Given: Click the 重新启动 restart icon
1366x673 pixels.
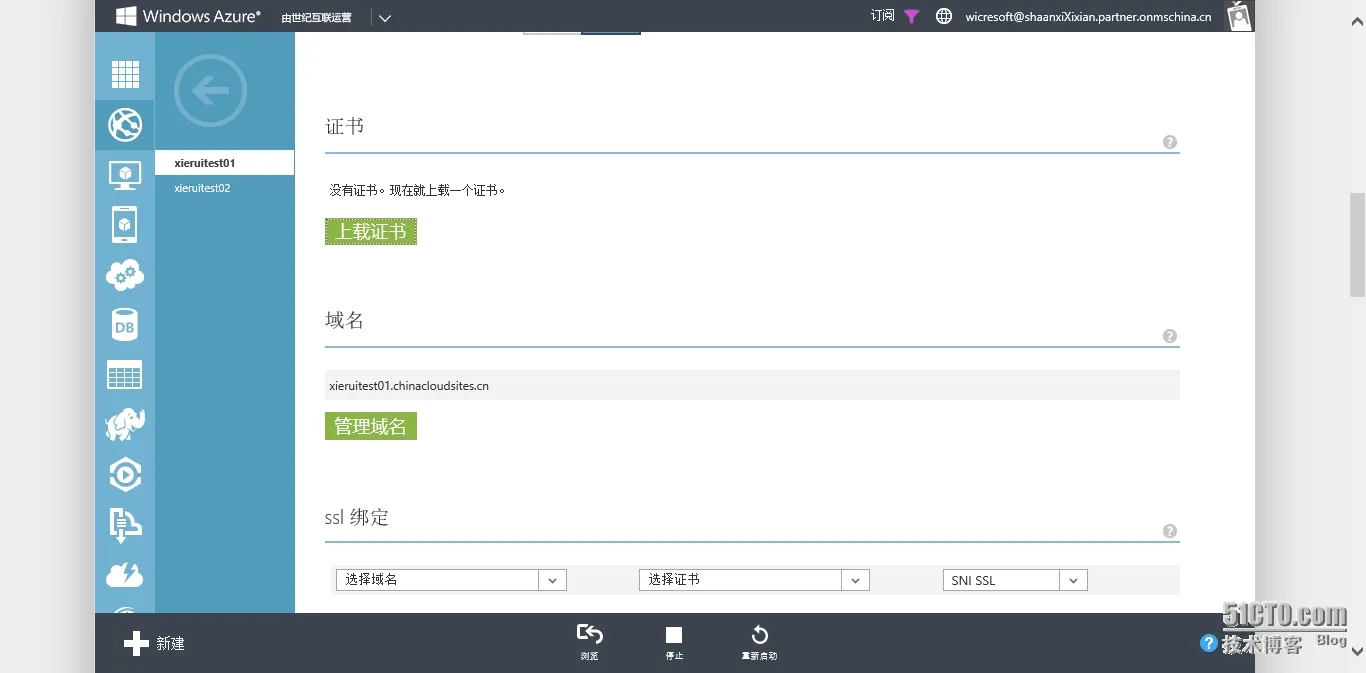Looking at the screenshot, I should point(759,635).
